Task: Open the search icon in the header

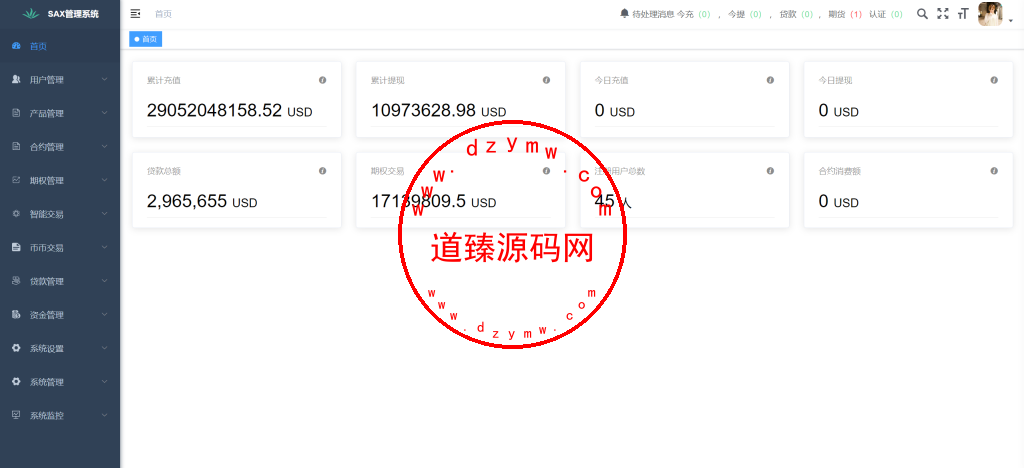Action: click(922, 14)
